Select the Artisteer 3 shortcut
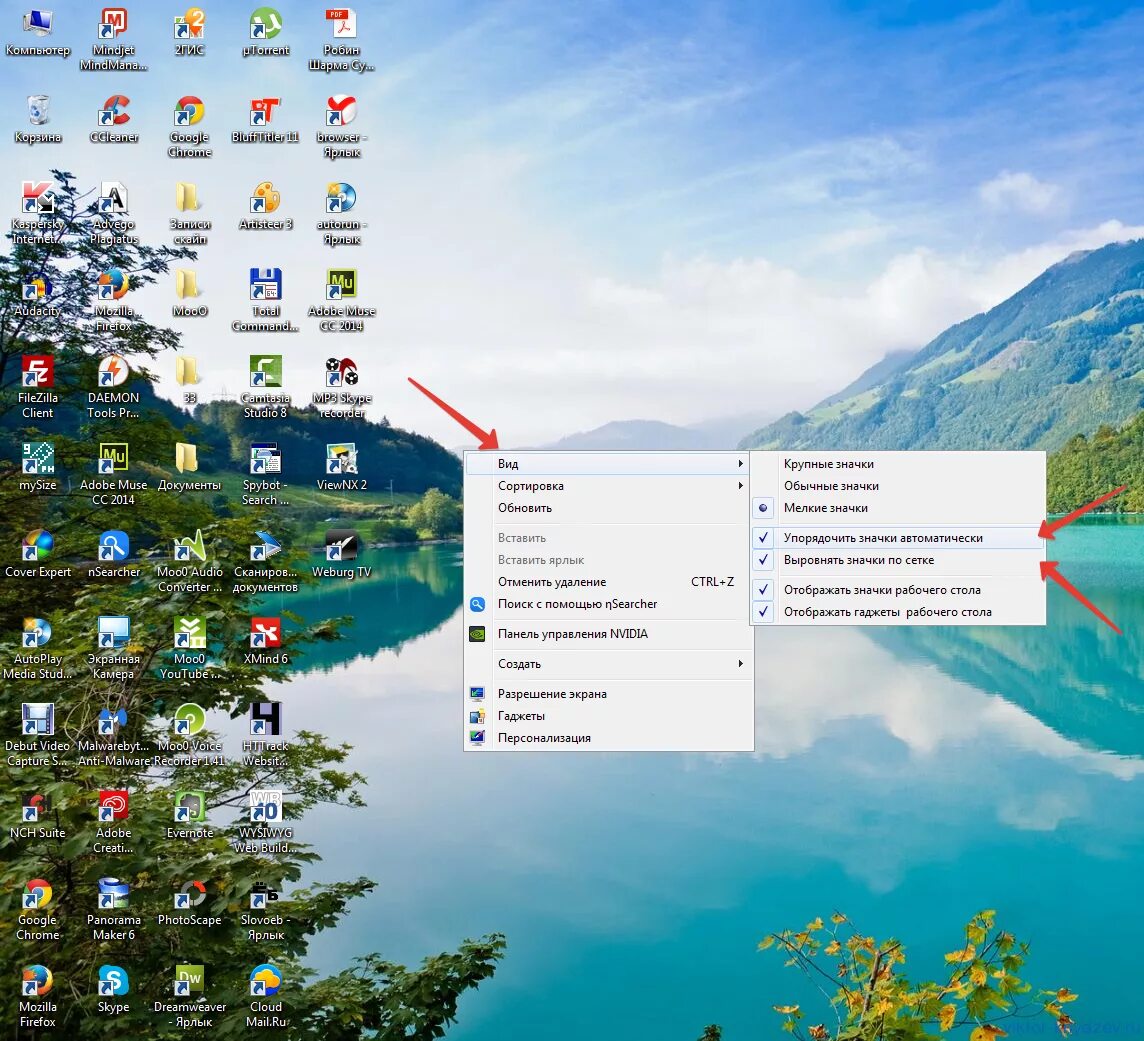 tap(266, 206)
